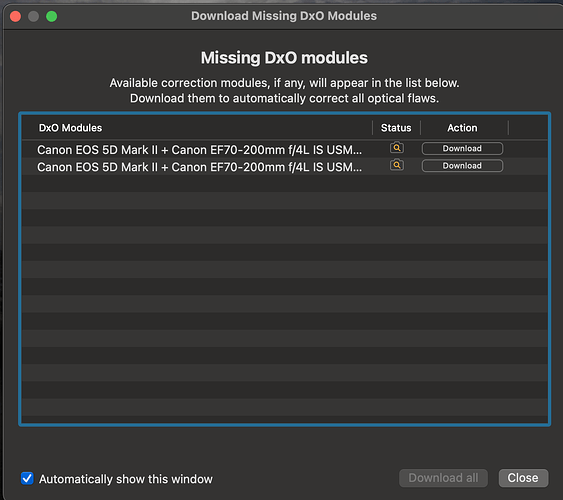The image size is (563, 500).
Task: Download the first Canon EOS 5D Mark II module
Action: pos(462,148)
